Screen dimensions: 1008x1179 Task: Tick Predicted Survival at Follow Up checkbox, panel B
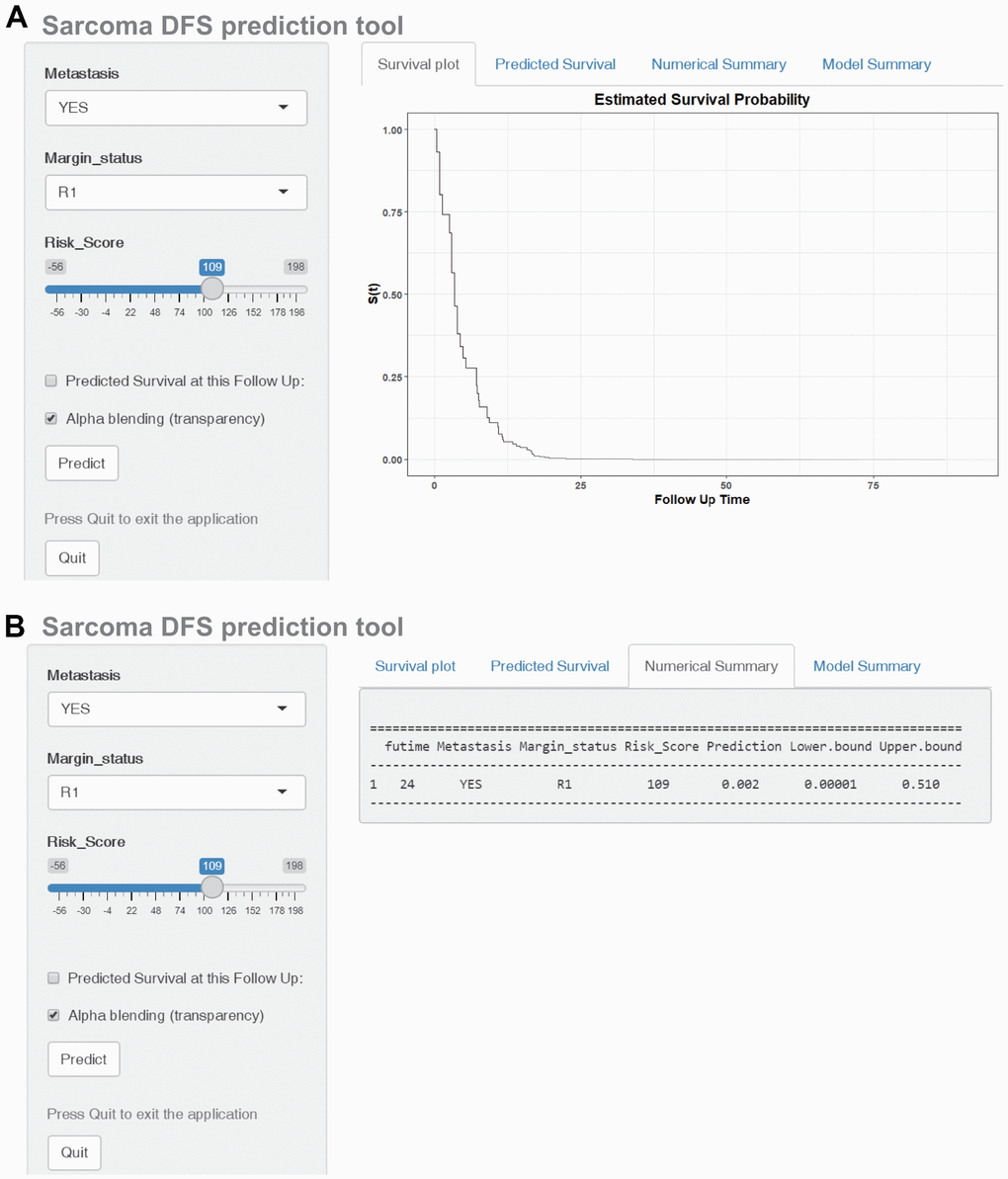pyautogui.click(x=53, y=978)
